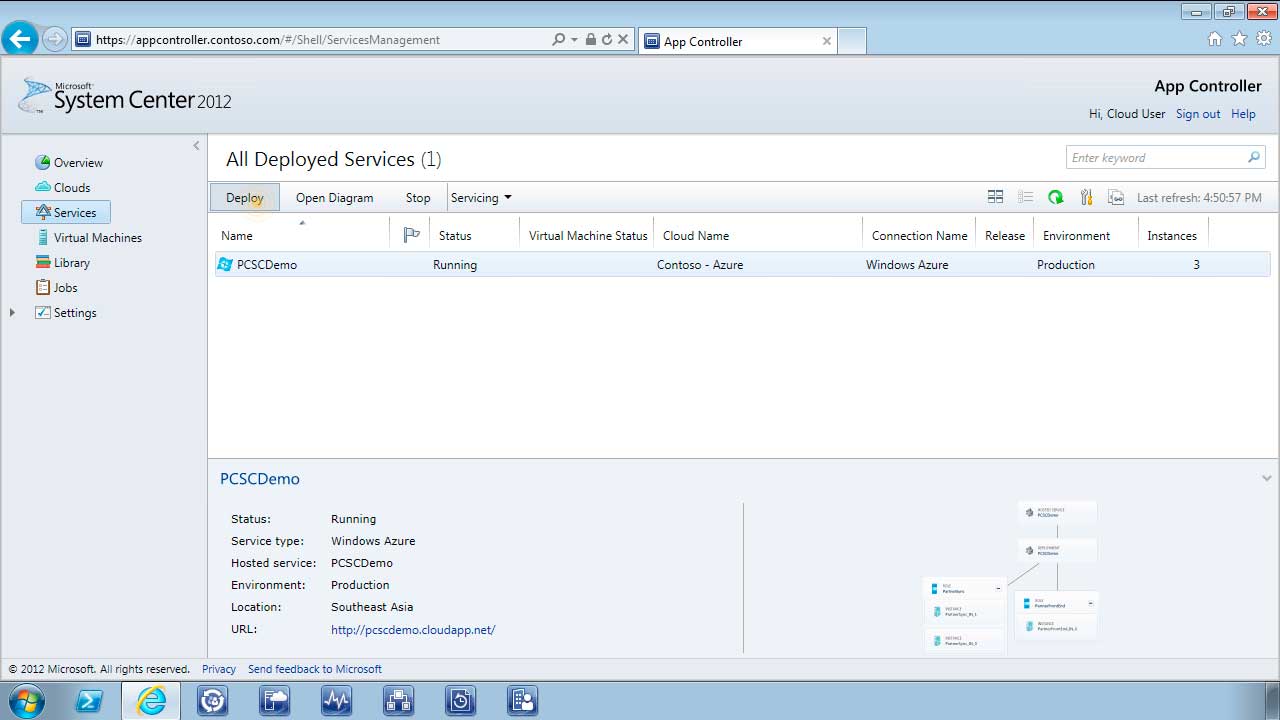Click the Sign out link
Screen dimensions: 1280x720
click(x=1198, y=114)
